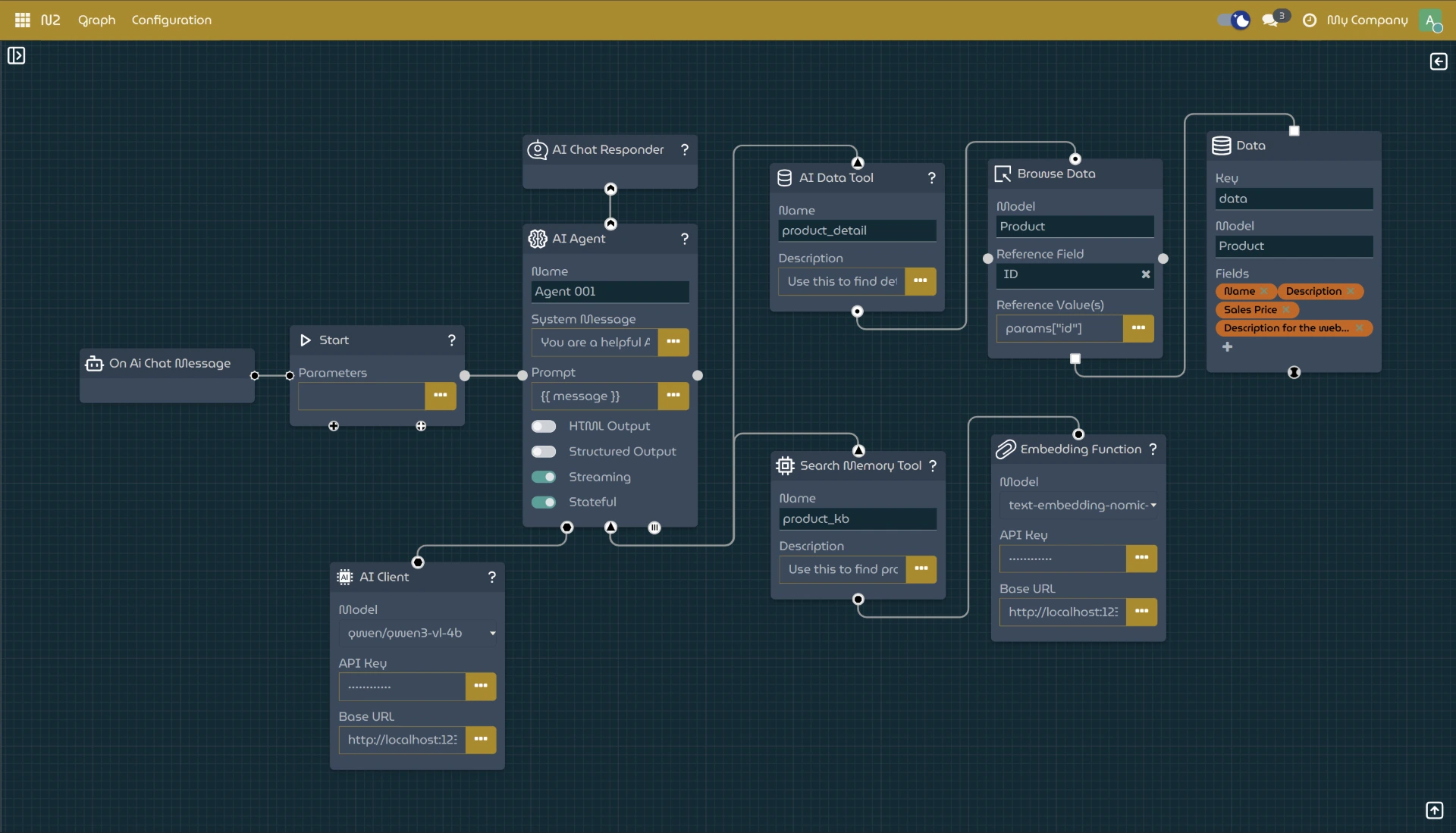The width and height of the screenshot is (1456, 833).
Task: Open System Message editor ellipsis button
Action: click(x=673, y=342)
